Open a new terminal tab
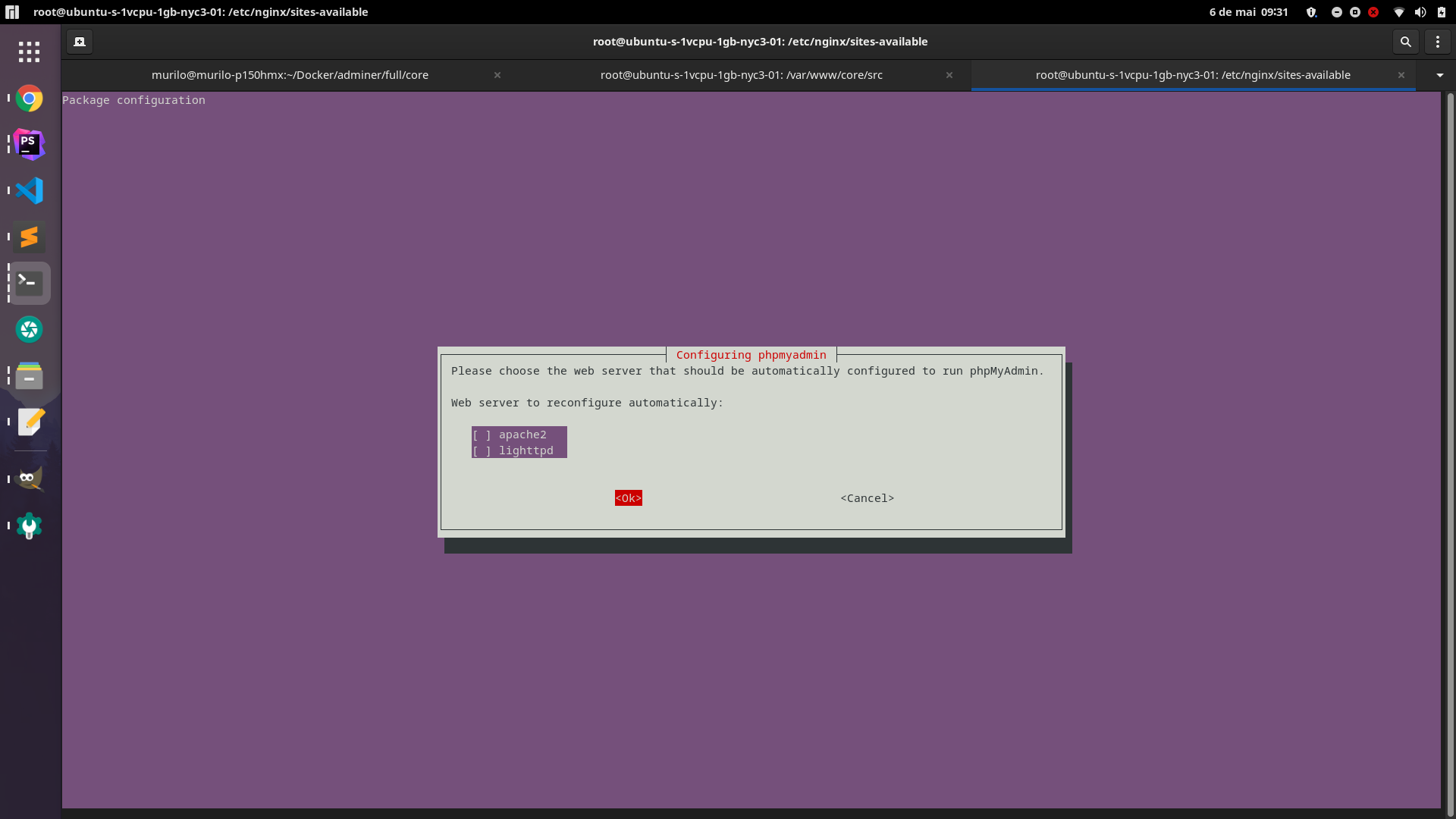Screen dimensions: 1456x819 point(80,42)
